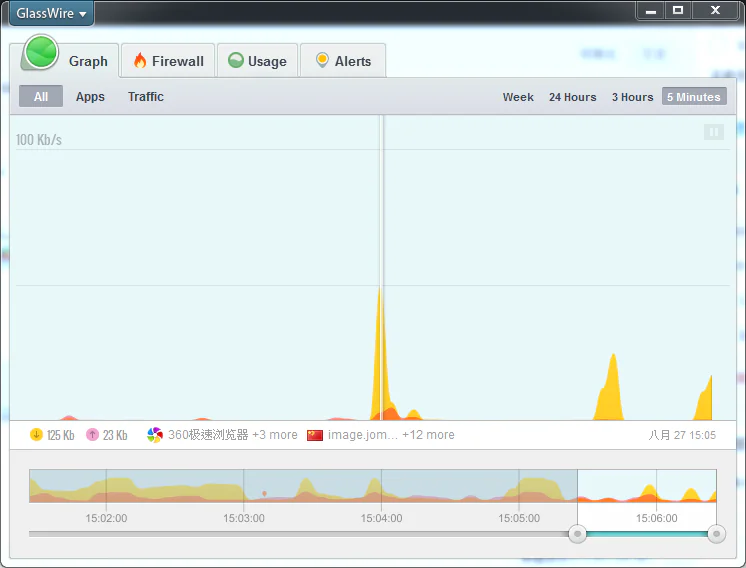
Task: Click the 360 browser app icon
Action: pos(155,435)
